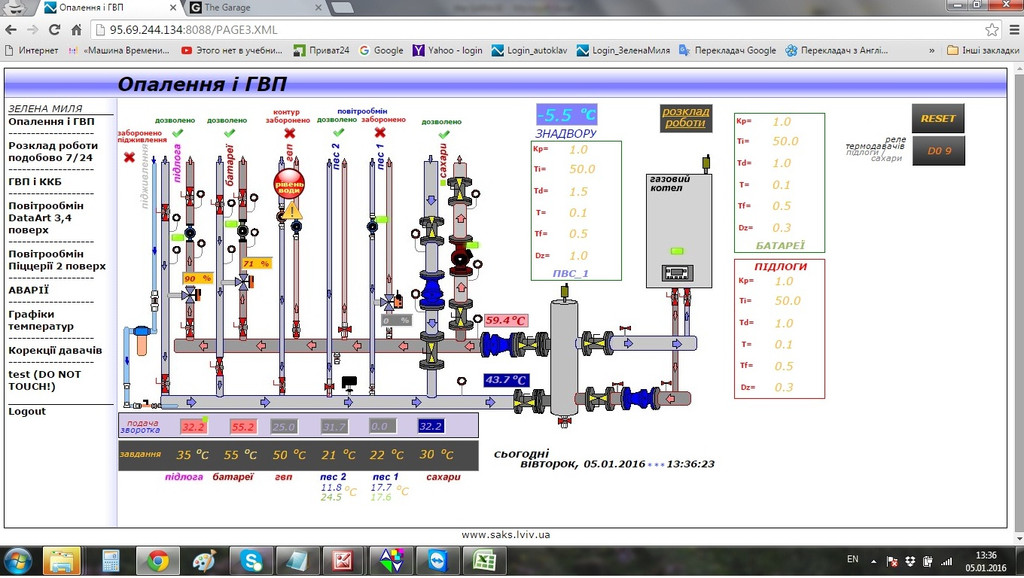Click the green check mark above батареї

229,133
